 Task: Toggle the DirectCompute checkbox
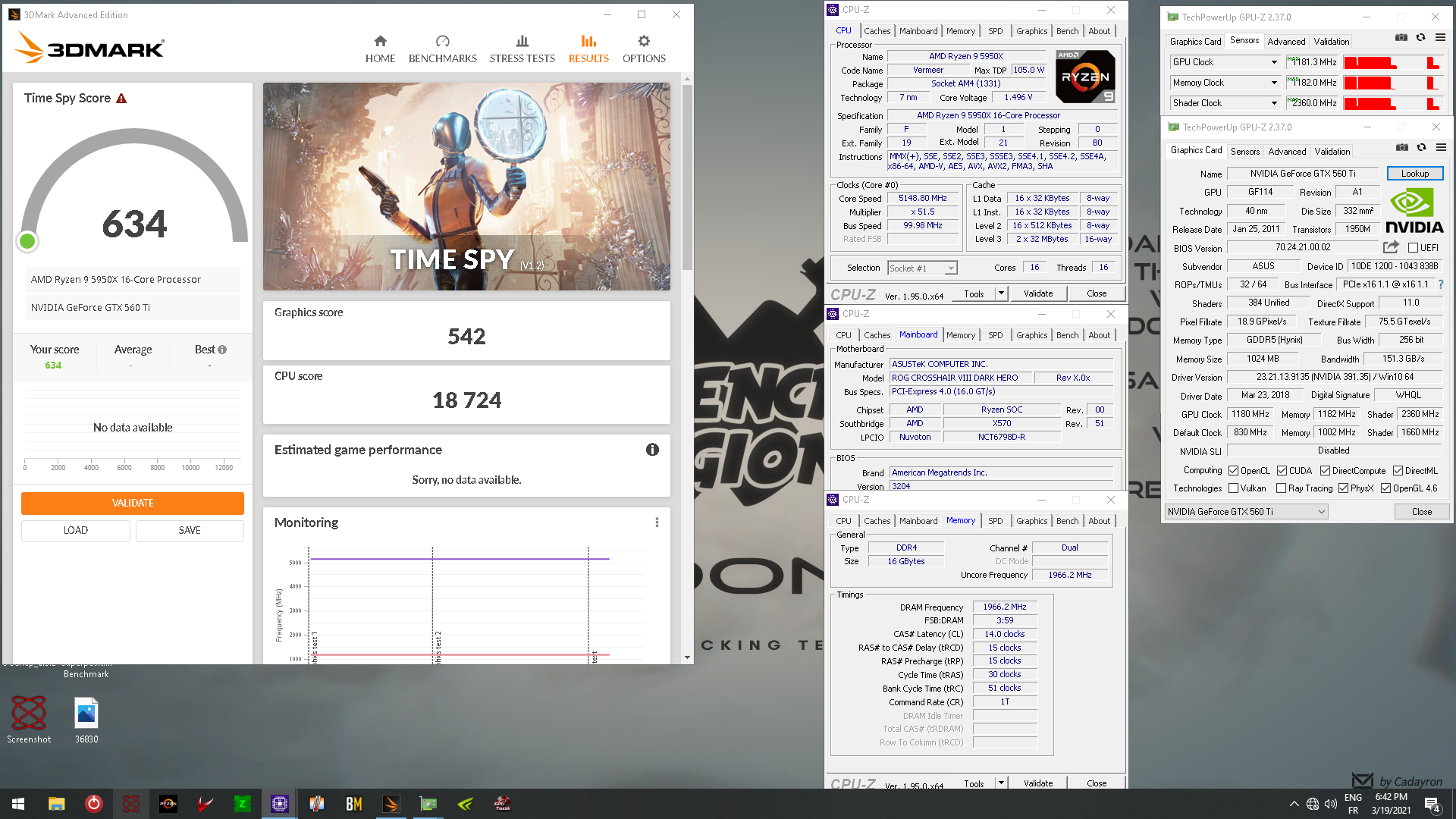pyautogui.click(x=1325, y=471)
